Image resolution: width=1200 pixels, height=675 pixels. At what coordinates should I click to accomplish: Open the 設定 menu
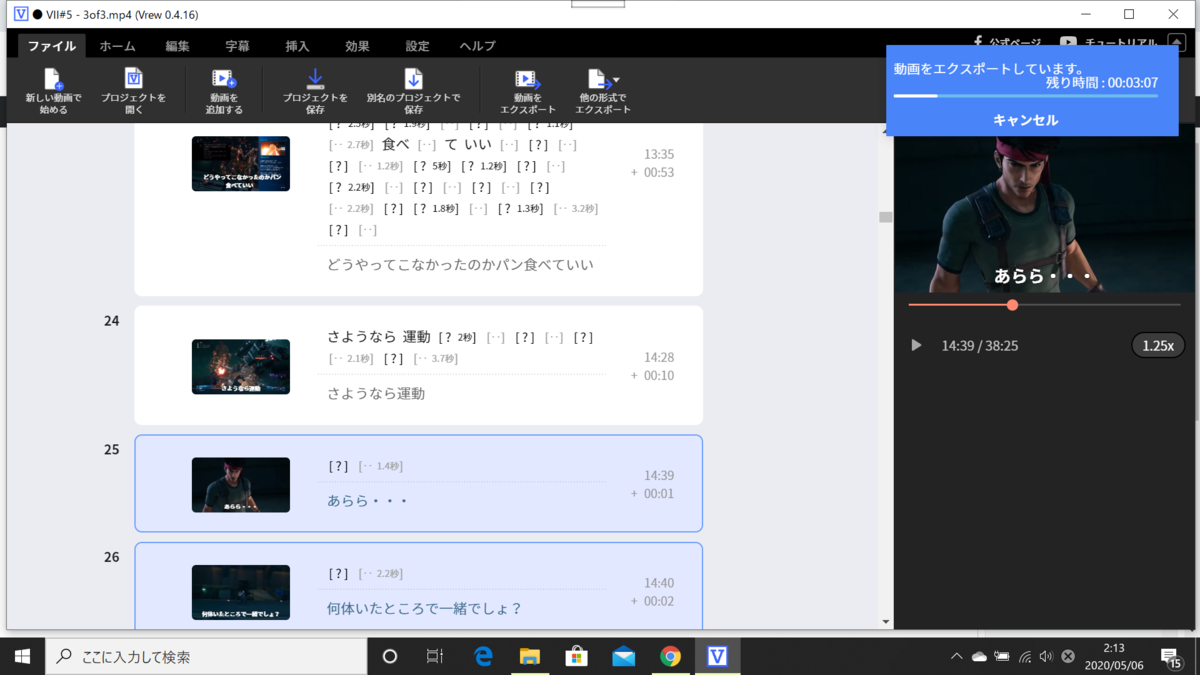coord(417,45)
